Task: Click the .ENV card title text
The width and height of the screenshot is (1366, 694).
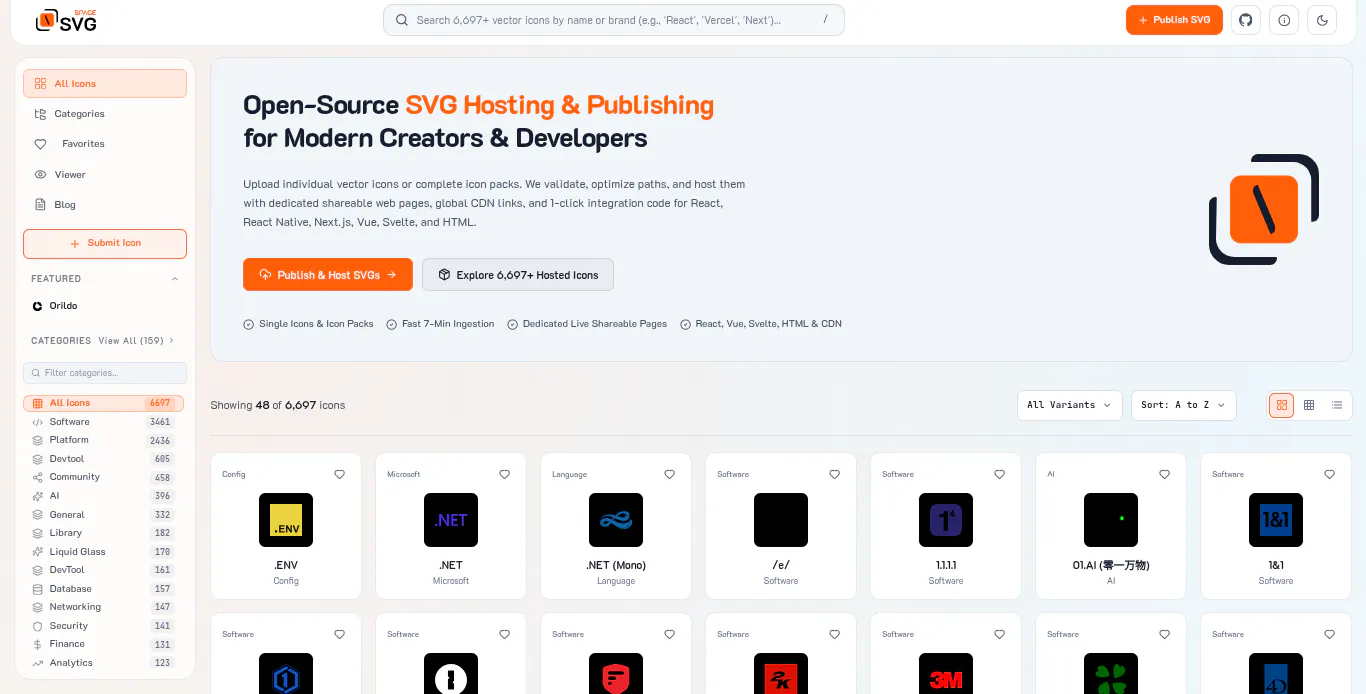Action: coord(286,565)
